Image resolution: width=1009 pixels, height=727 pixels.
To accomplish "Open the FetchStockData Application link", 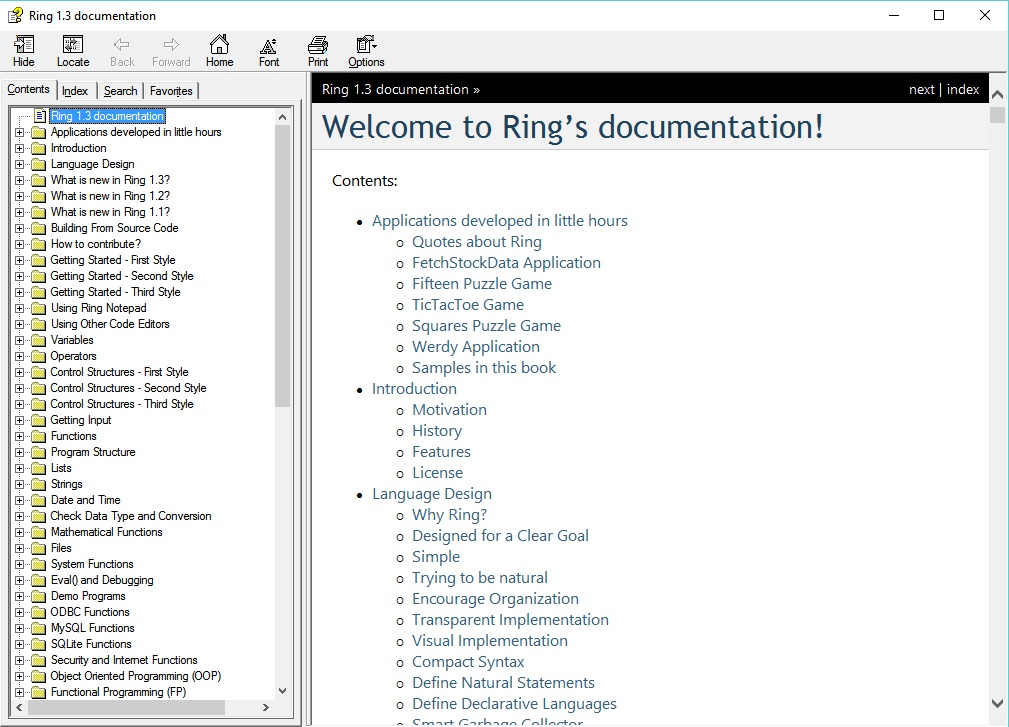I will [x=506, y=262].
